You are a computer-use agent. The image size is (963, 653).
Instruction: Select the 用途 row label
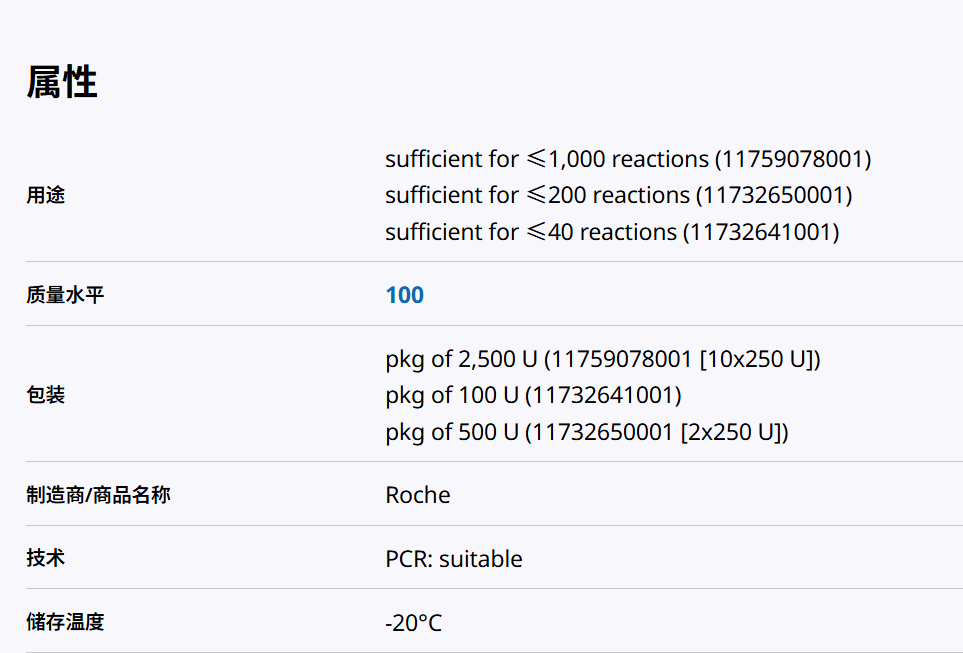pyautogui.click(x=46, y=195)
